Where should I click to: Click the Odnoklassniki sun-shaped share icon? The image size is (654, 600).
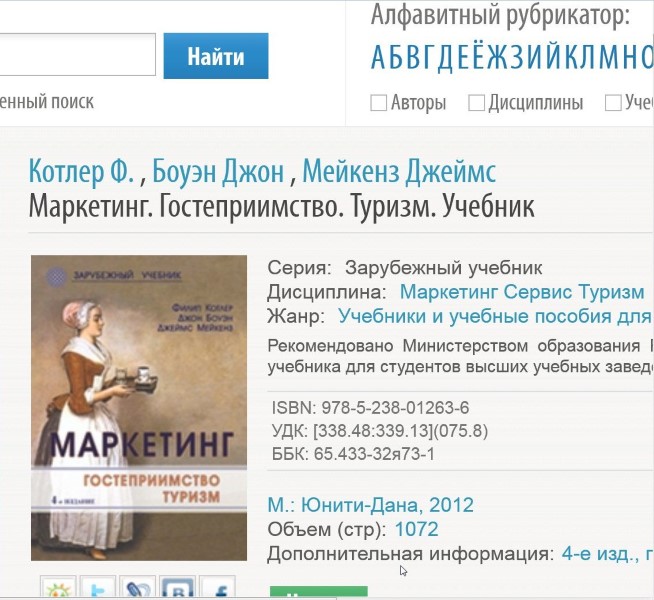58,588
